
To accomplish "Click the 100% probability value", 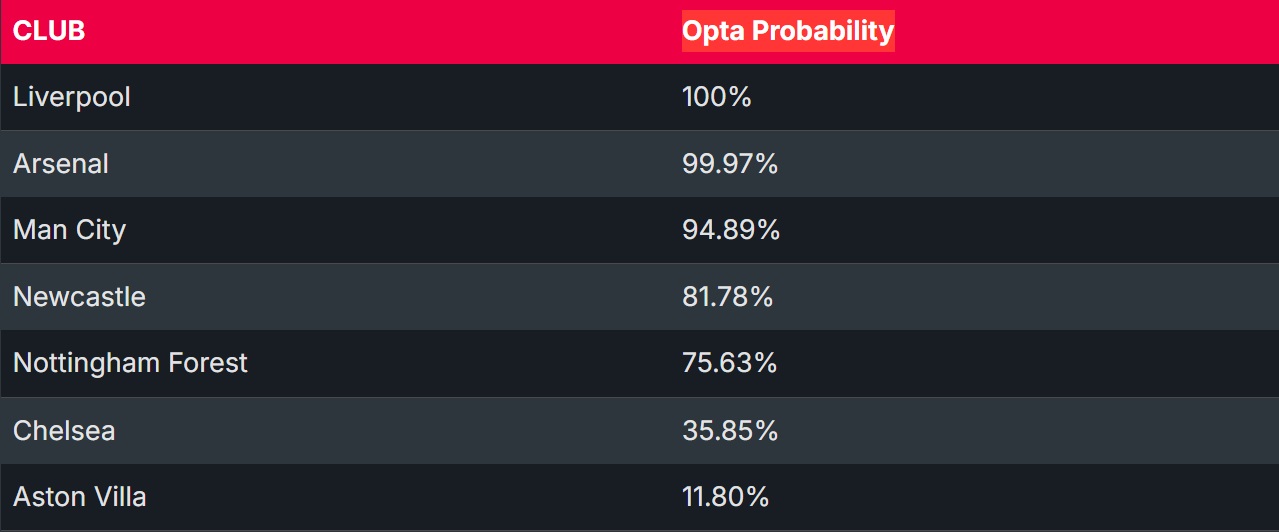I will pyautogui.click(x=717, y=97).
